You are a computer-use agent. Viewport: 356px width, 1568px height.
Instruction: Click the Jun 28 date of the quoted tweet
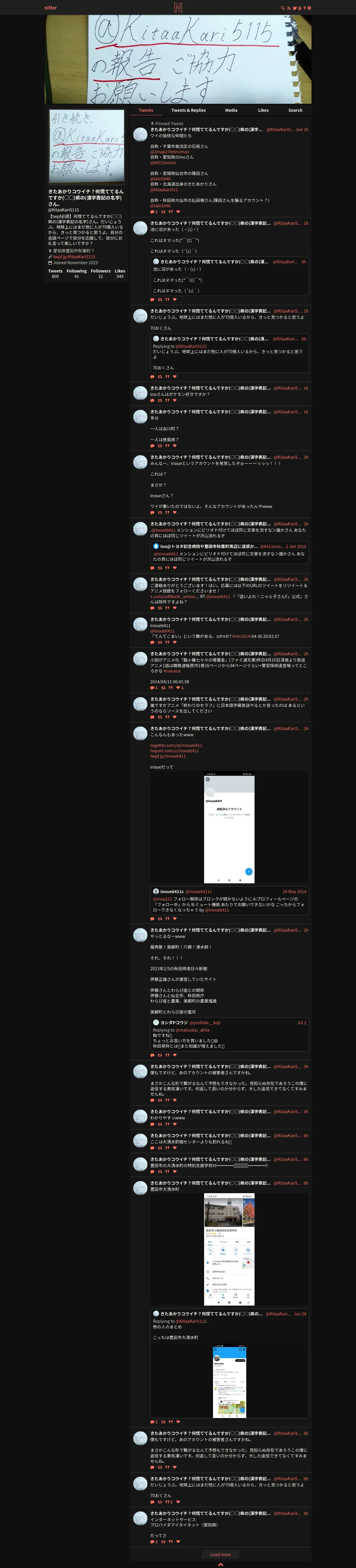coord(300,1314)
